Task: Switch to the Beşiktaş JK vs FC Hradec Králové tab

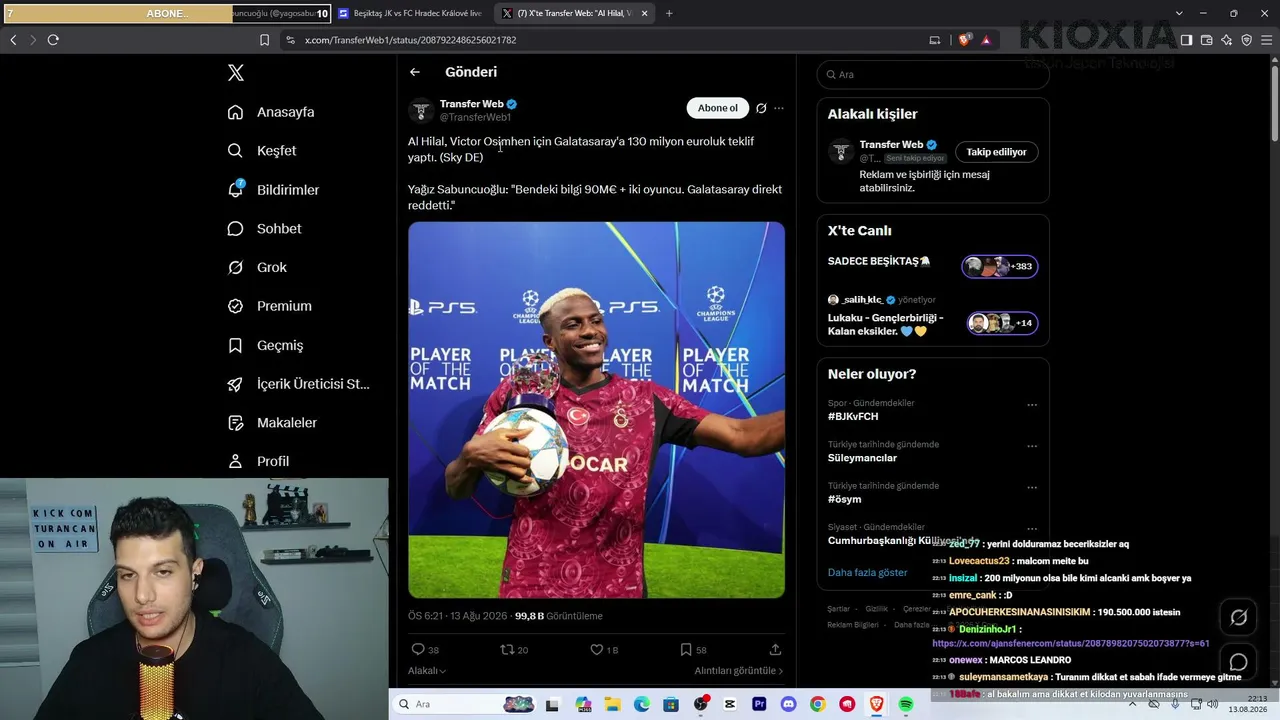Action: pyautogui.click(x=410, y=13)
